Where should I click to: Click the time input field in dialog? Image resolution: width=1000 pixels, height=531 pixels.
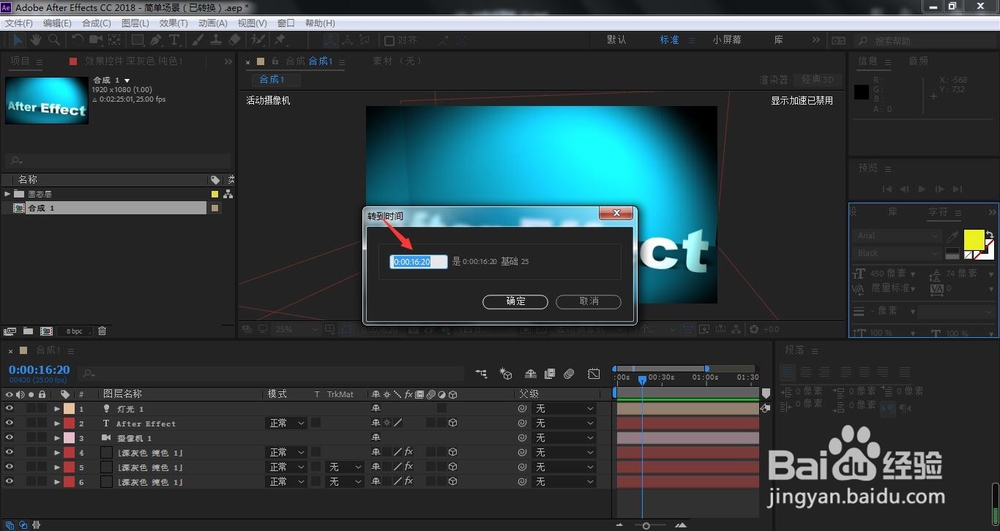(418, 261)
